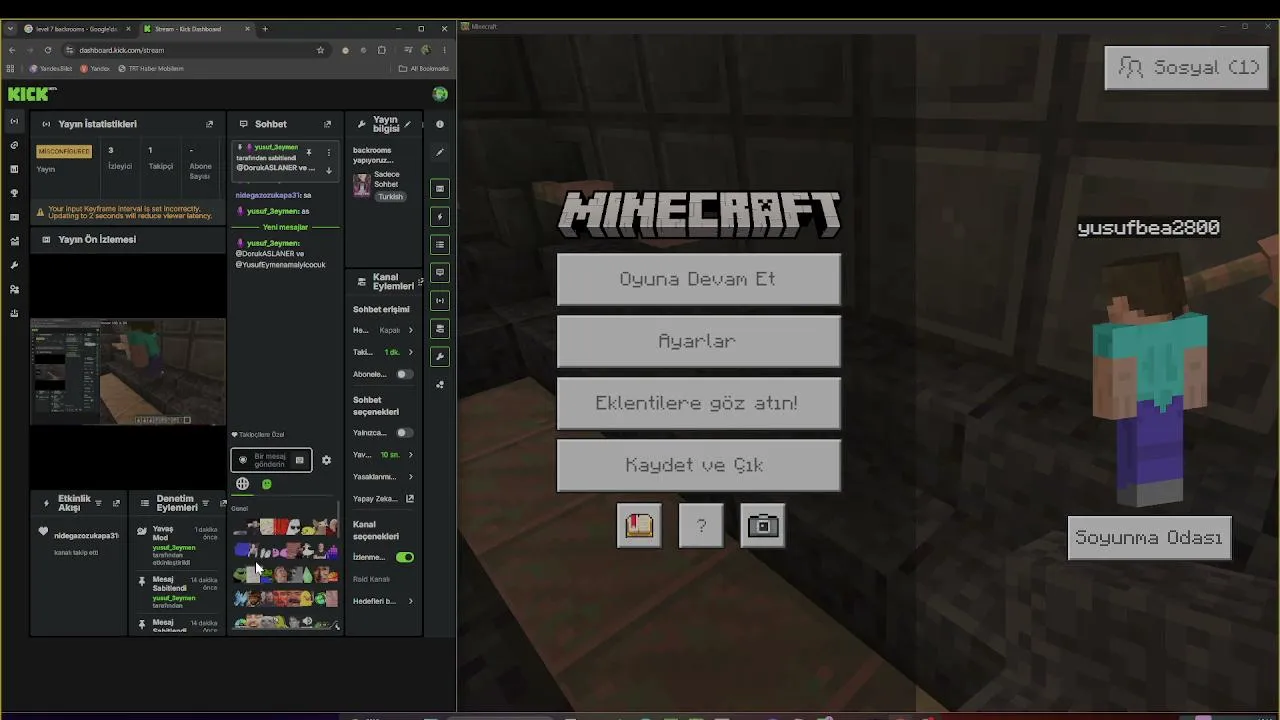Click the pencil icon in the right widget strip

coord(440,153)
